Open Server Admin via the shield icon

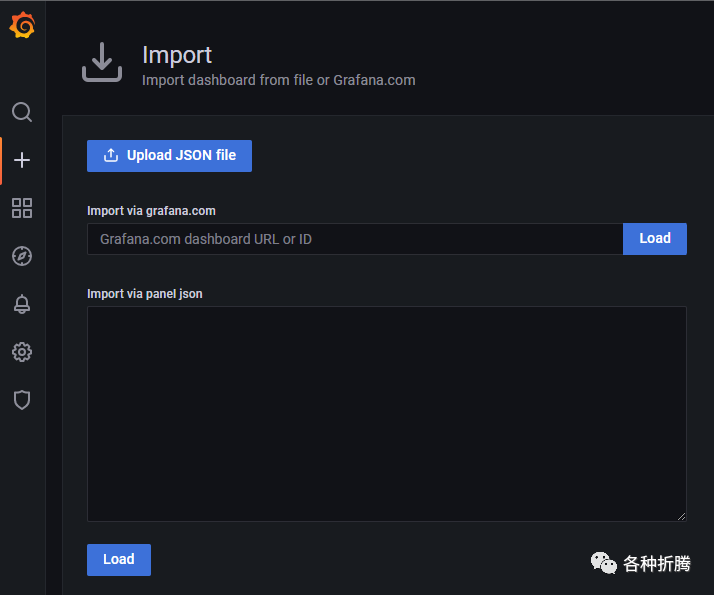pyautogui.click(x=22, y=400)
